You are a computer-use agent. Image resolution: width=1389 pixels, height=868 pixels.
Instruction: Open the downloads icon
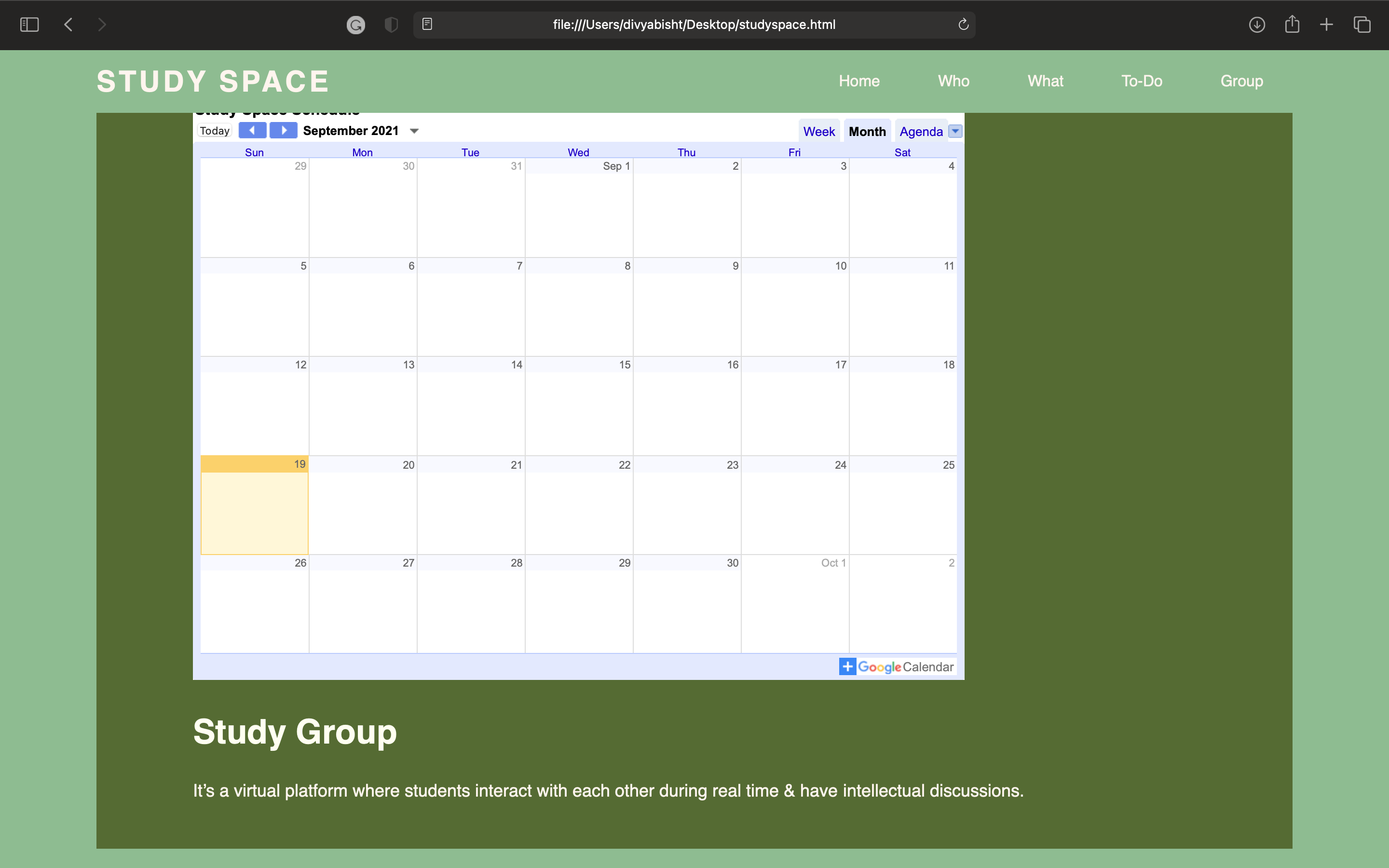coord(1256,25)
